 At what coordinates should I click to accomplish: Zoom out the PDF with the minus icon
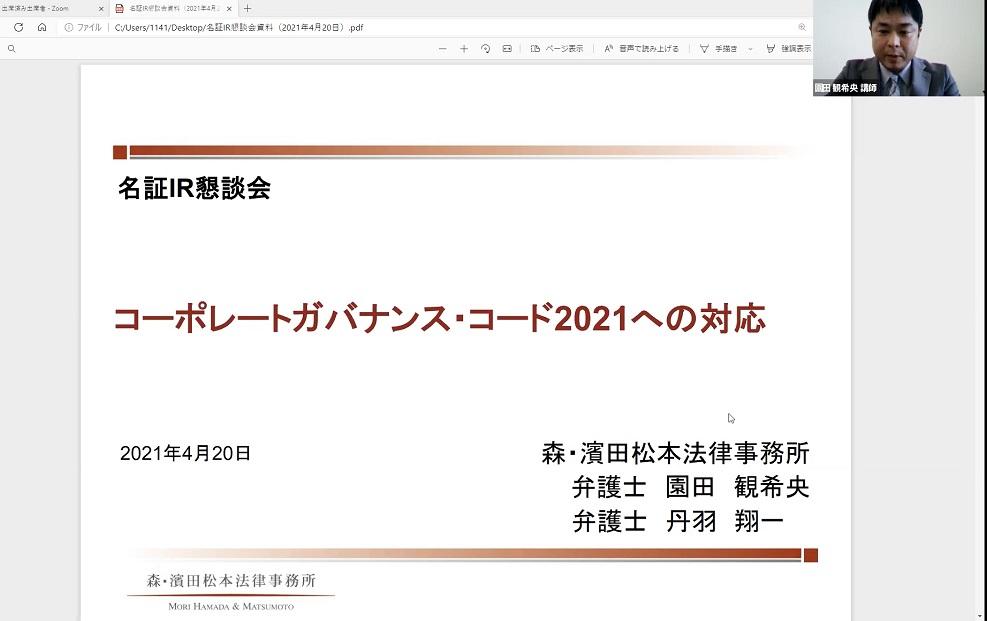[x=443, y=48]
